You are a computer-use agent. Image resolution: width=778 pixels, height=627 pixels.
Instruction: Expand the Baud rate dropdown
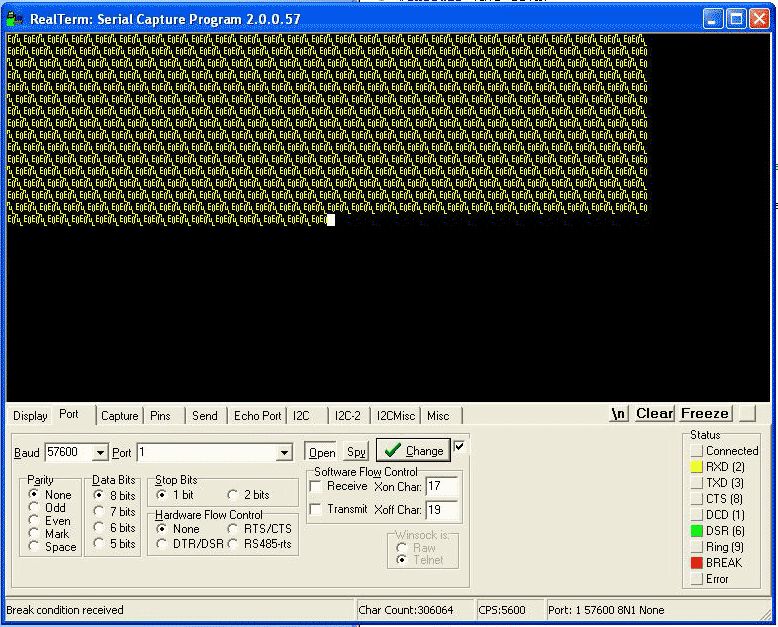(x=100, y=452)
